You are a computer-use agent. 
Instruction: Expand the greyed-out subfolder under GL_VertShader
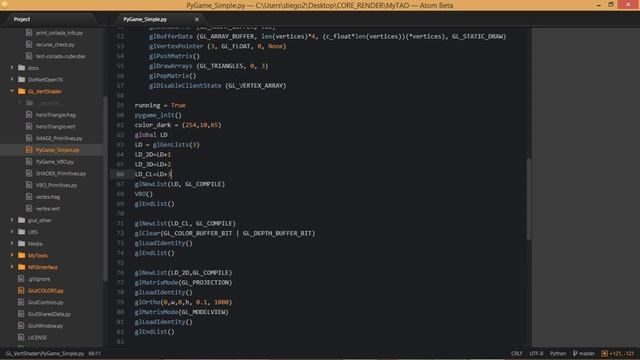click(x=20, y=103)
